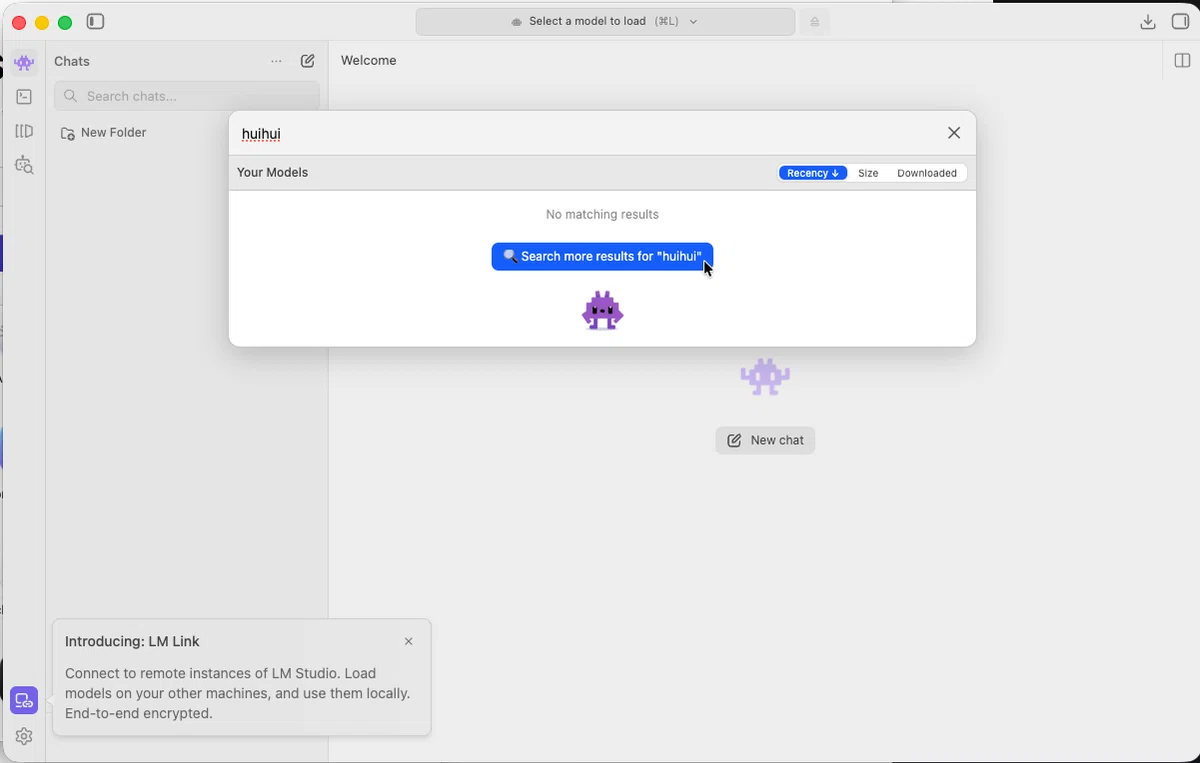This screenshot has width=1200, height=763.
Task: Open Select a model to load dropdown
Action: 605,22
